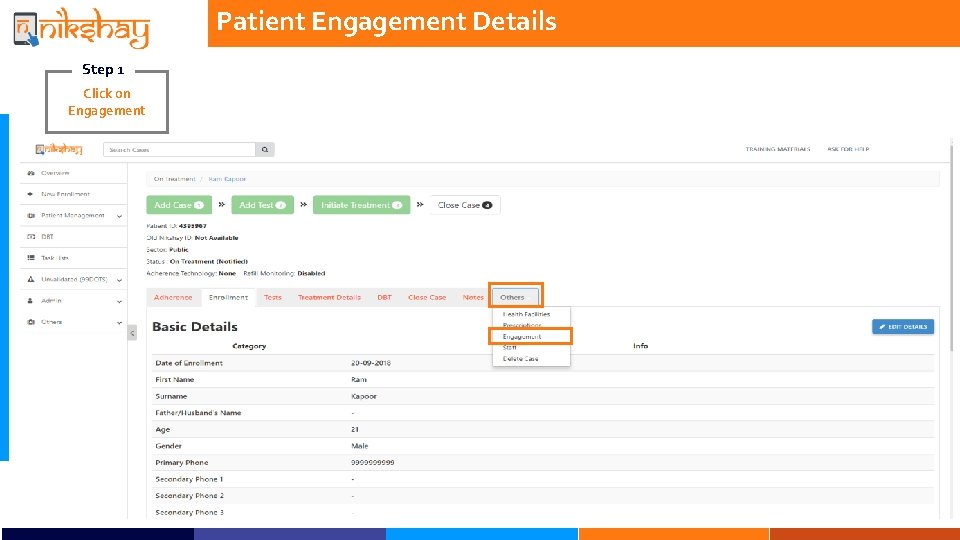
Task: Click the Date of Enrollment value
Action: tap(371, 363)
